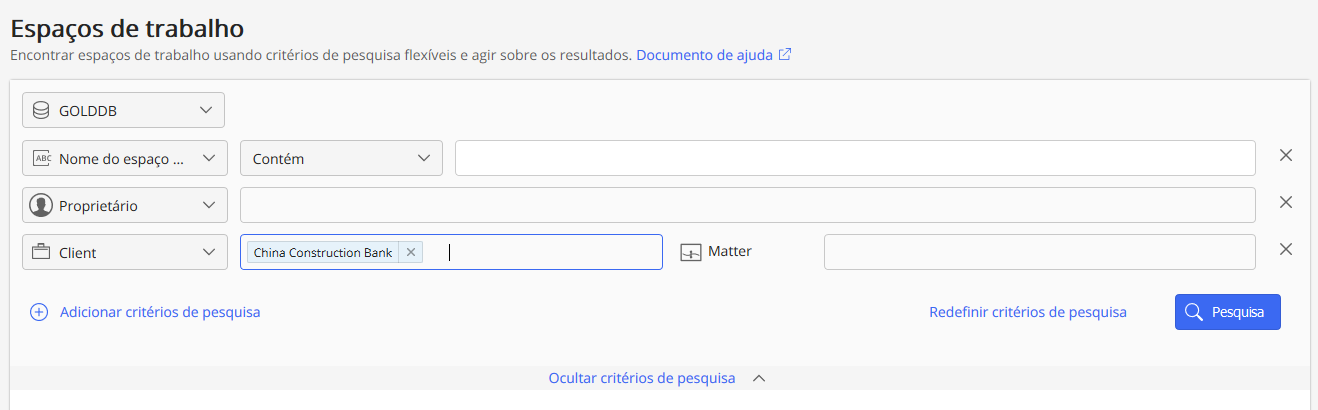Click the workspace name text input
The image size is (1318, 410).
[x=854, y=158]
